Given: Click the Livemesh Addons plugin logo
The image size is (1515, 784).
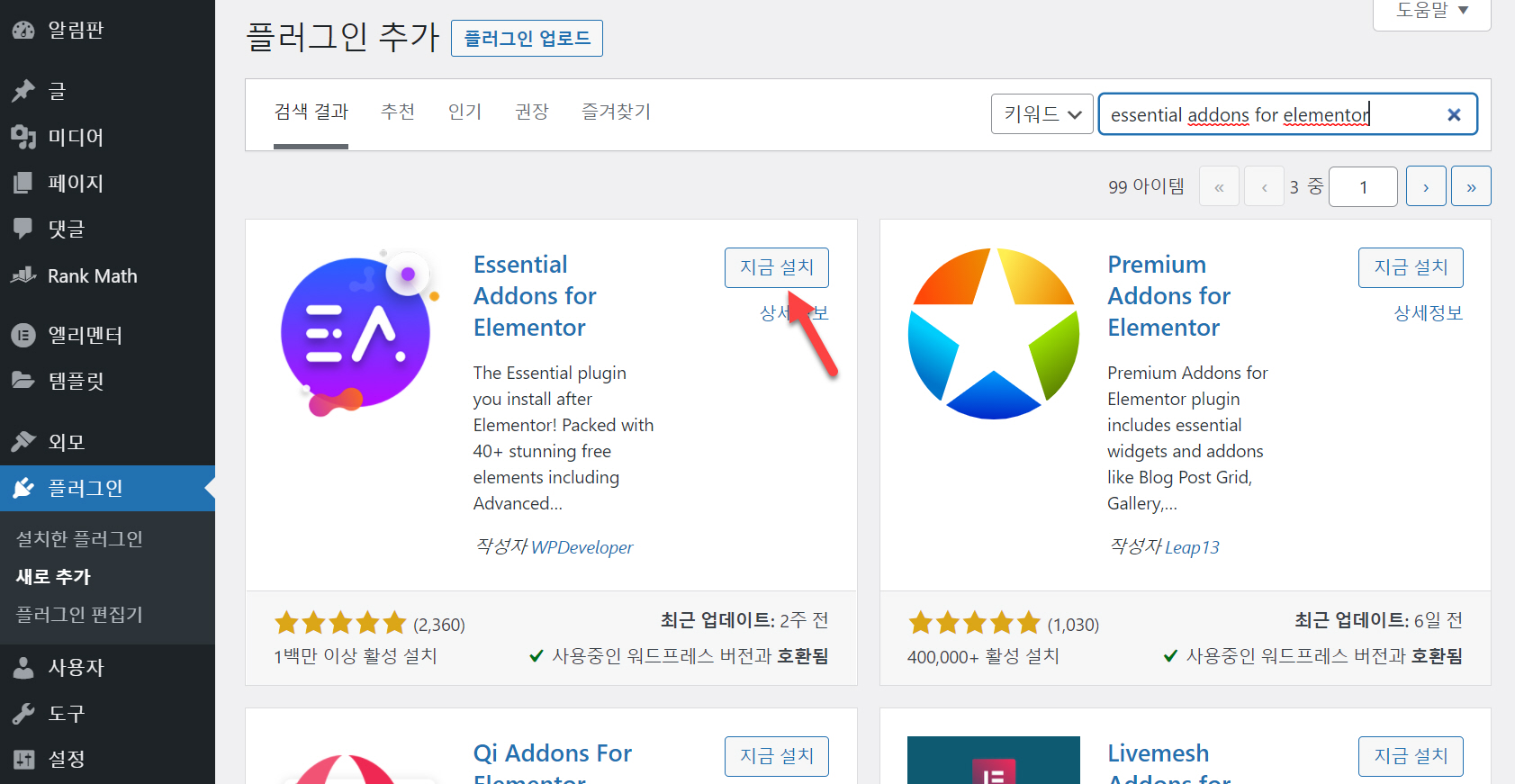Looking at the screenshot, I should click(994, 760).
